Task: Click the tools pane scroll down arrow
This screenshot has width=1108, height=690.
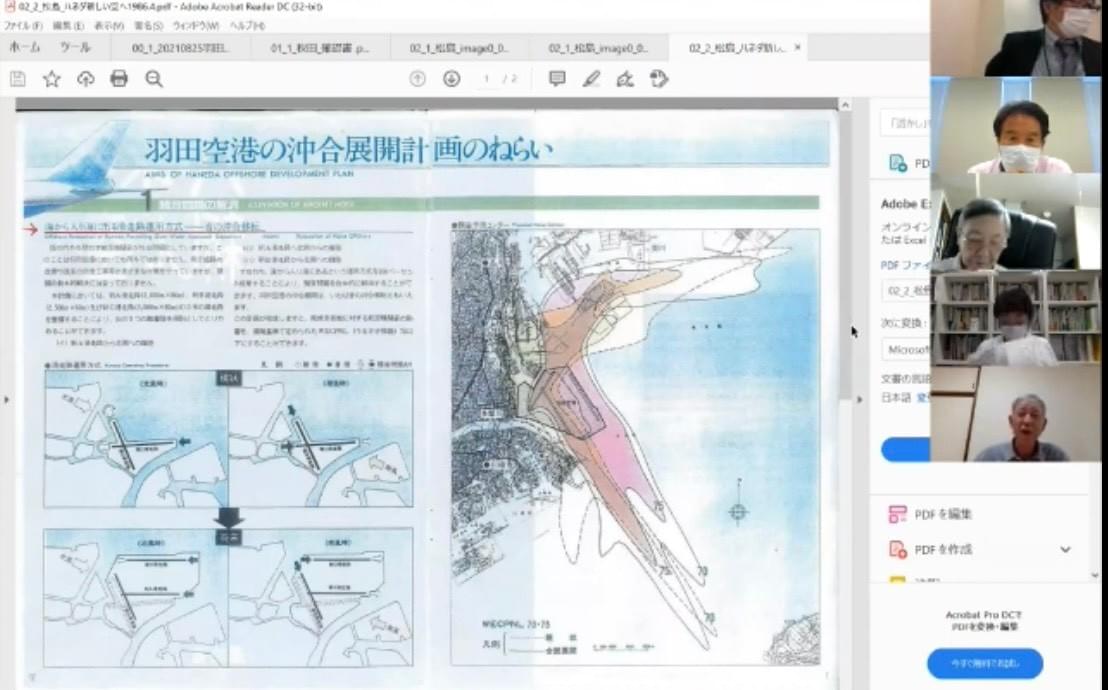Action: click(1095, 575)
